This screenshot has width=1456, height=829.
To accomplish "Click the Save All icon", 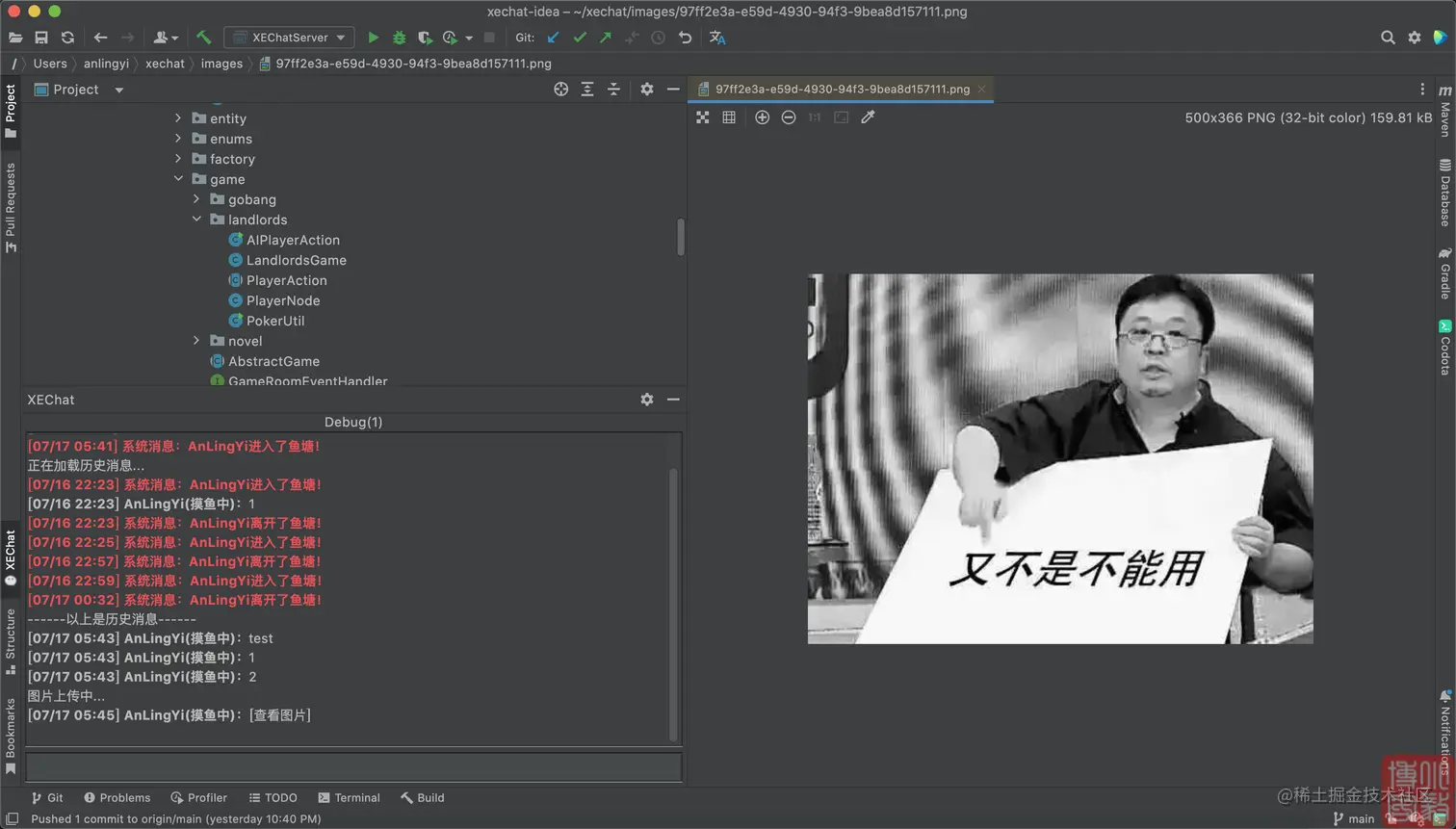I will (x=41, y=38).
